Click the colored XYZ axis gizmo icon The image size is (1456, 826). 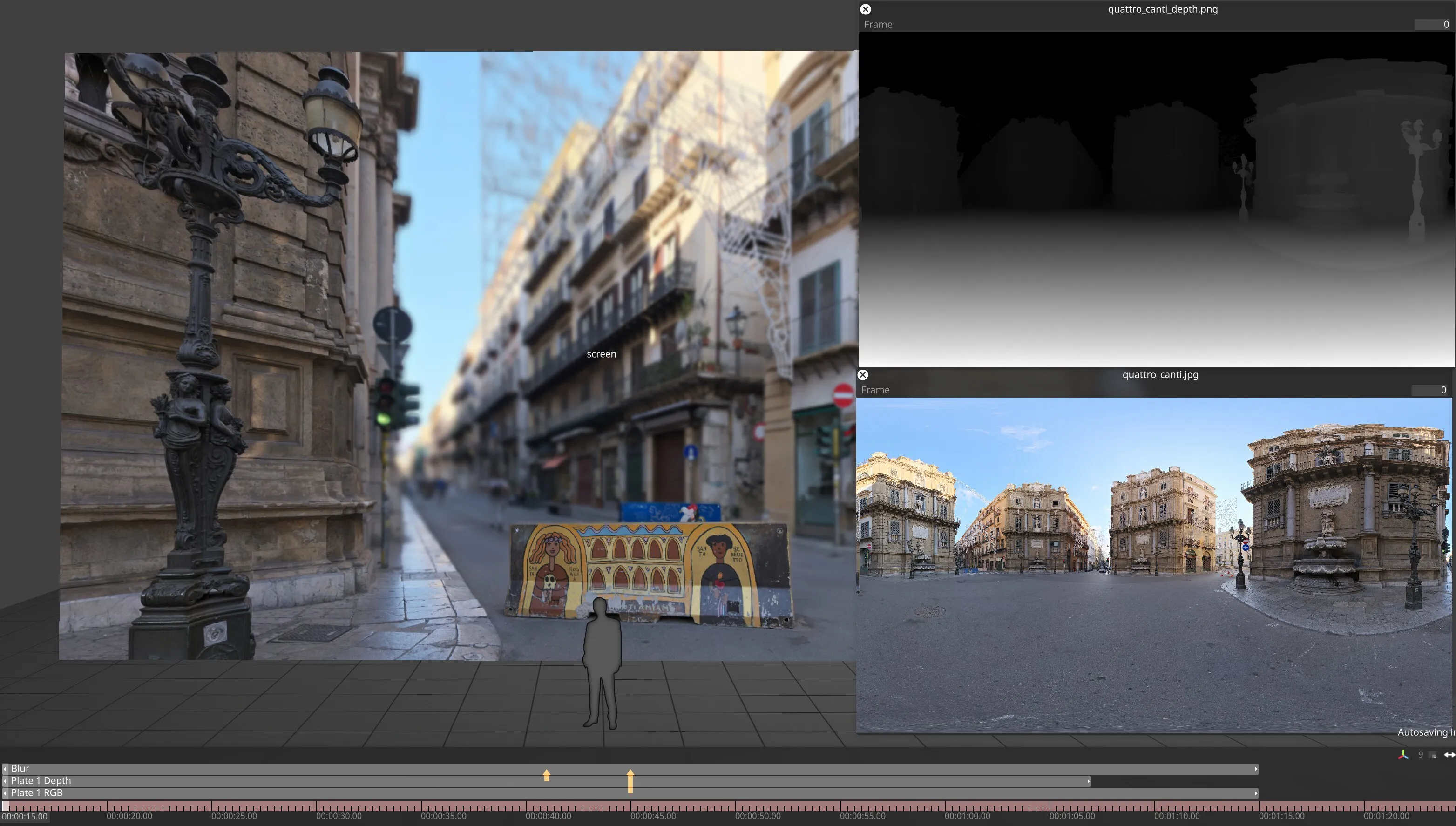pyautogui.click(x=1402, y=754)
